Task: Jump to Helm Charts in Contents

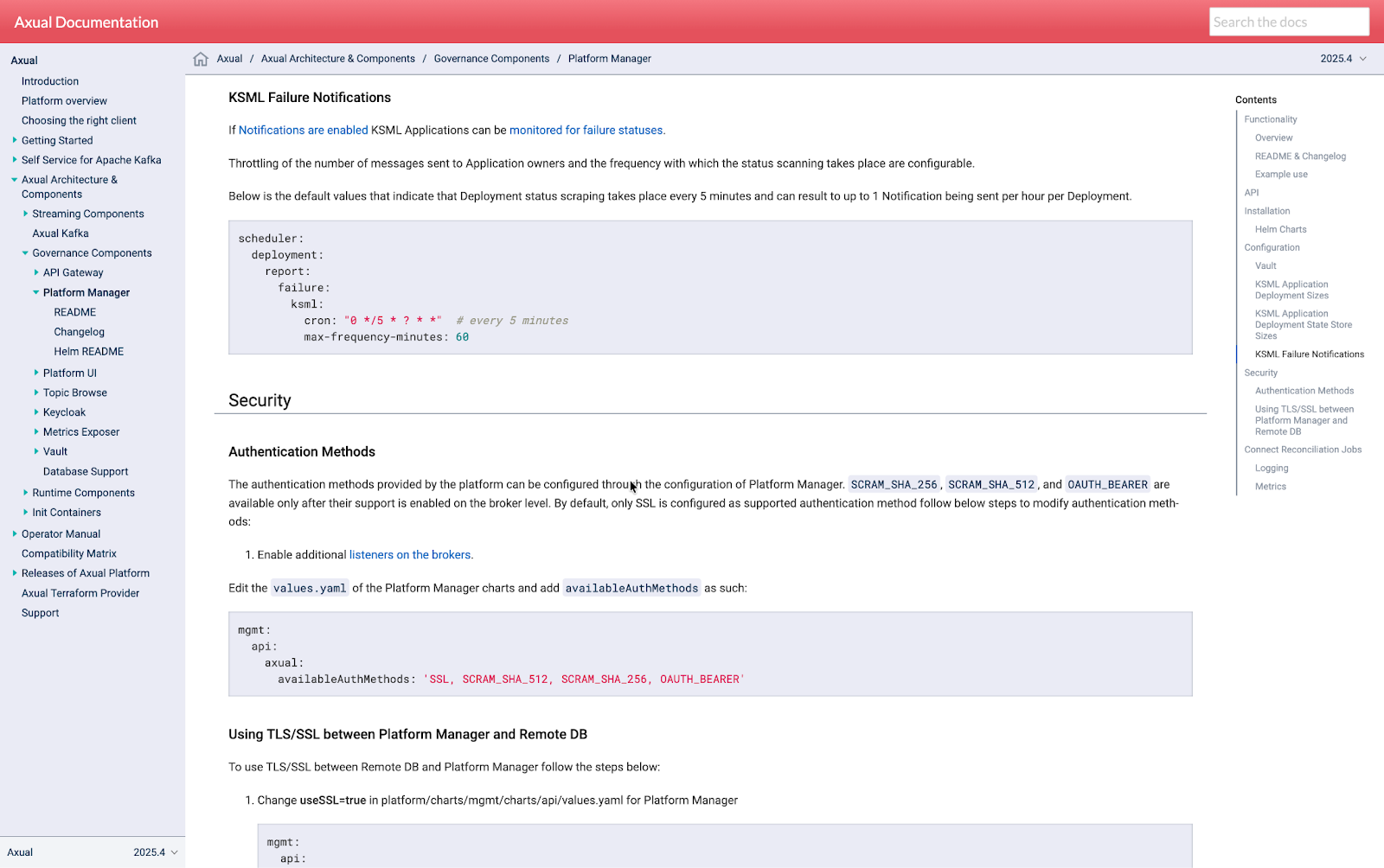Action: tap(1280, 229)
